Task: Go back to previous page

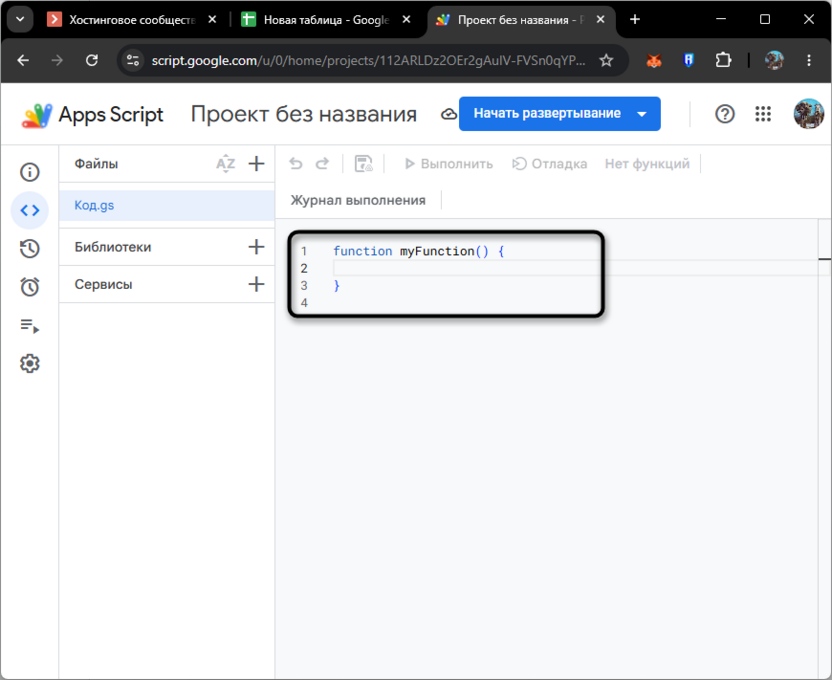Action: point(23,60)
